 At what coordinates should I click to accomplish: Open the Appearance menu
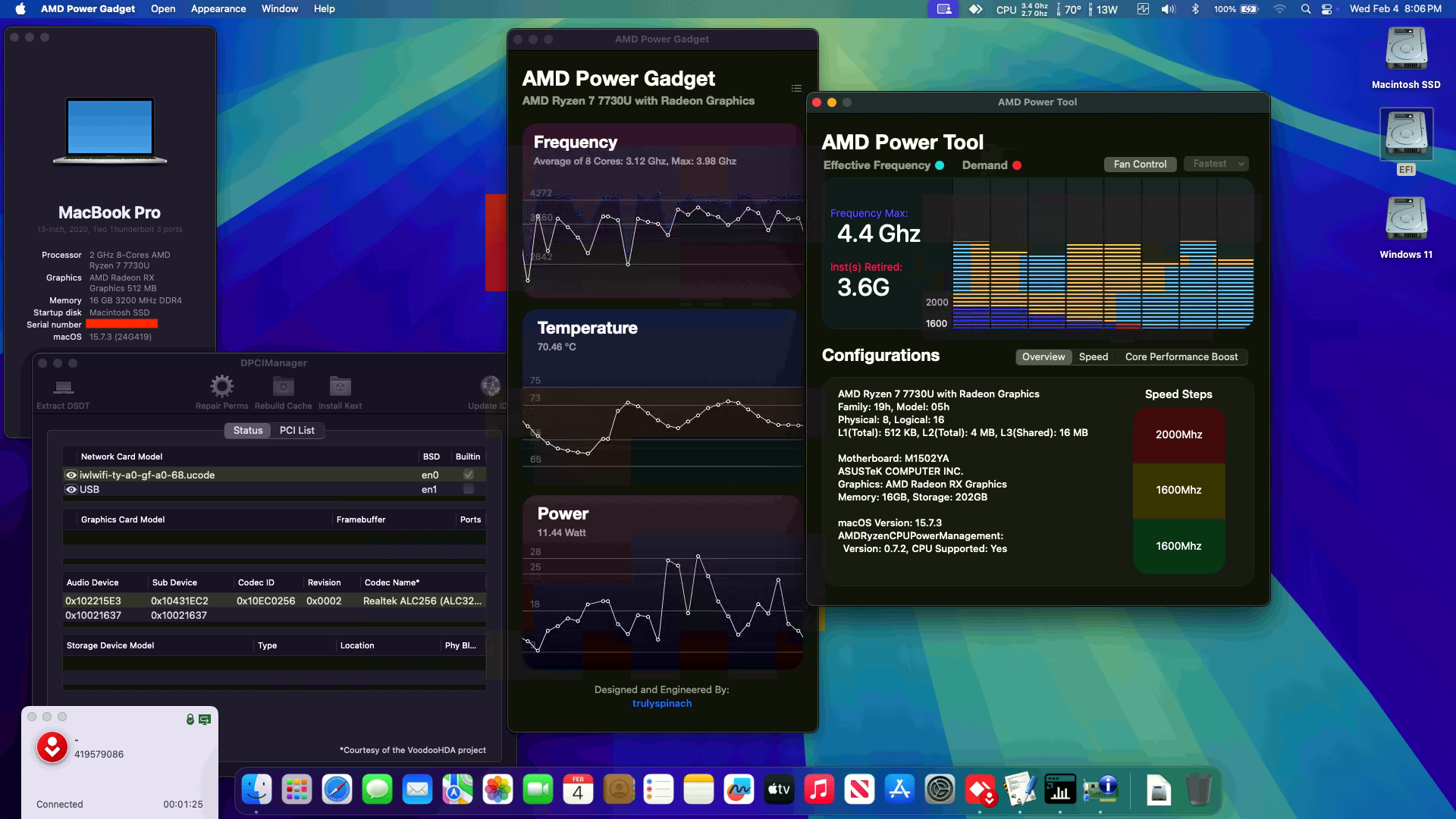[218, 9]
